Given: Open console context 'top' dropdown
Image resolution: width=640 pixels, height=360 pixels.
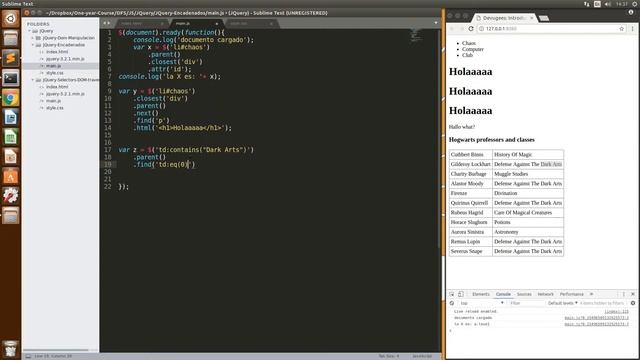Looking at the screenshot, I should tap(482, 303).
